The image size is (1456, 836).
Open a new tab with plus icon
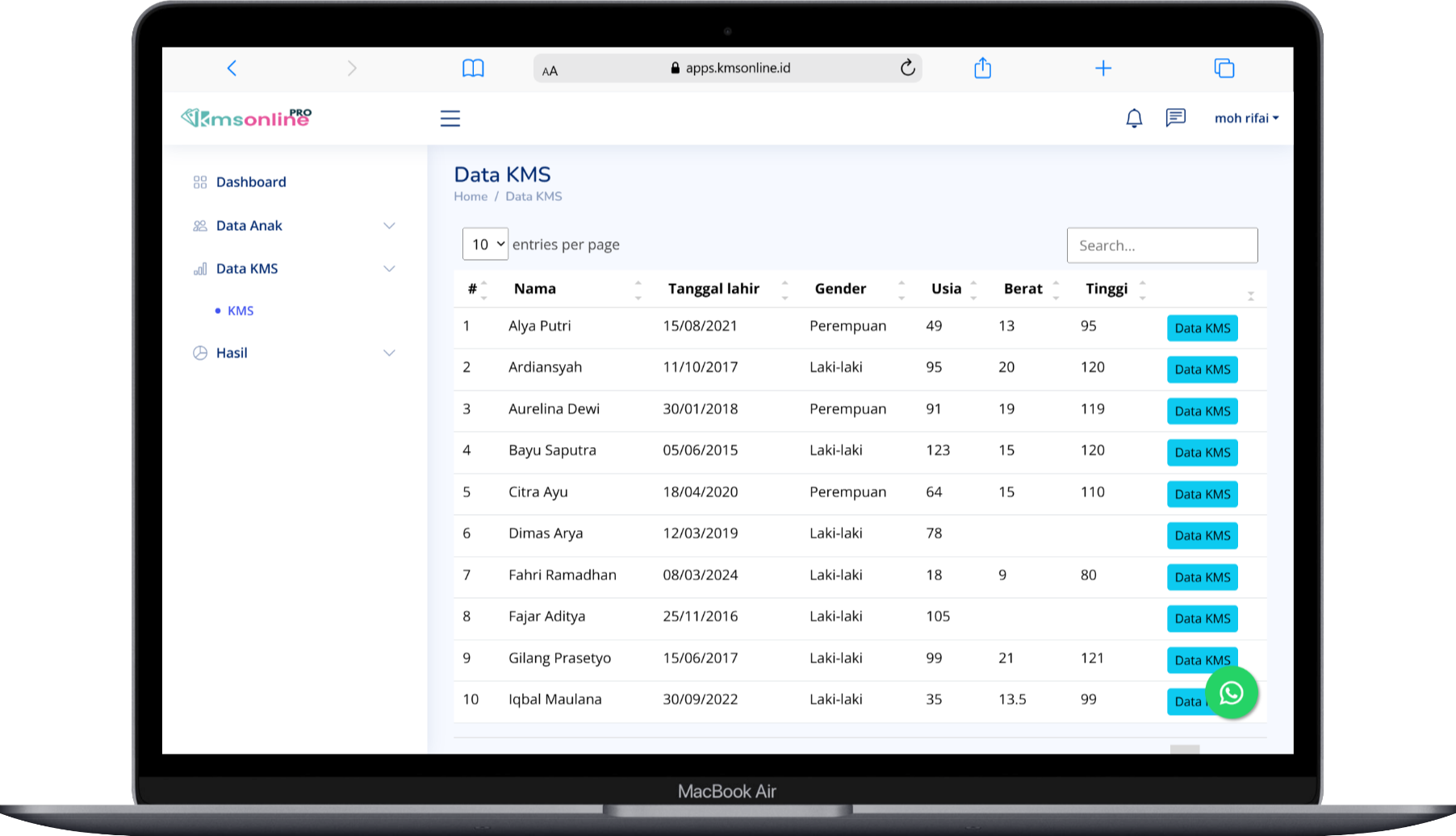pos(1102,69)
